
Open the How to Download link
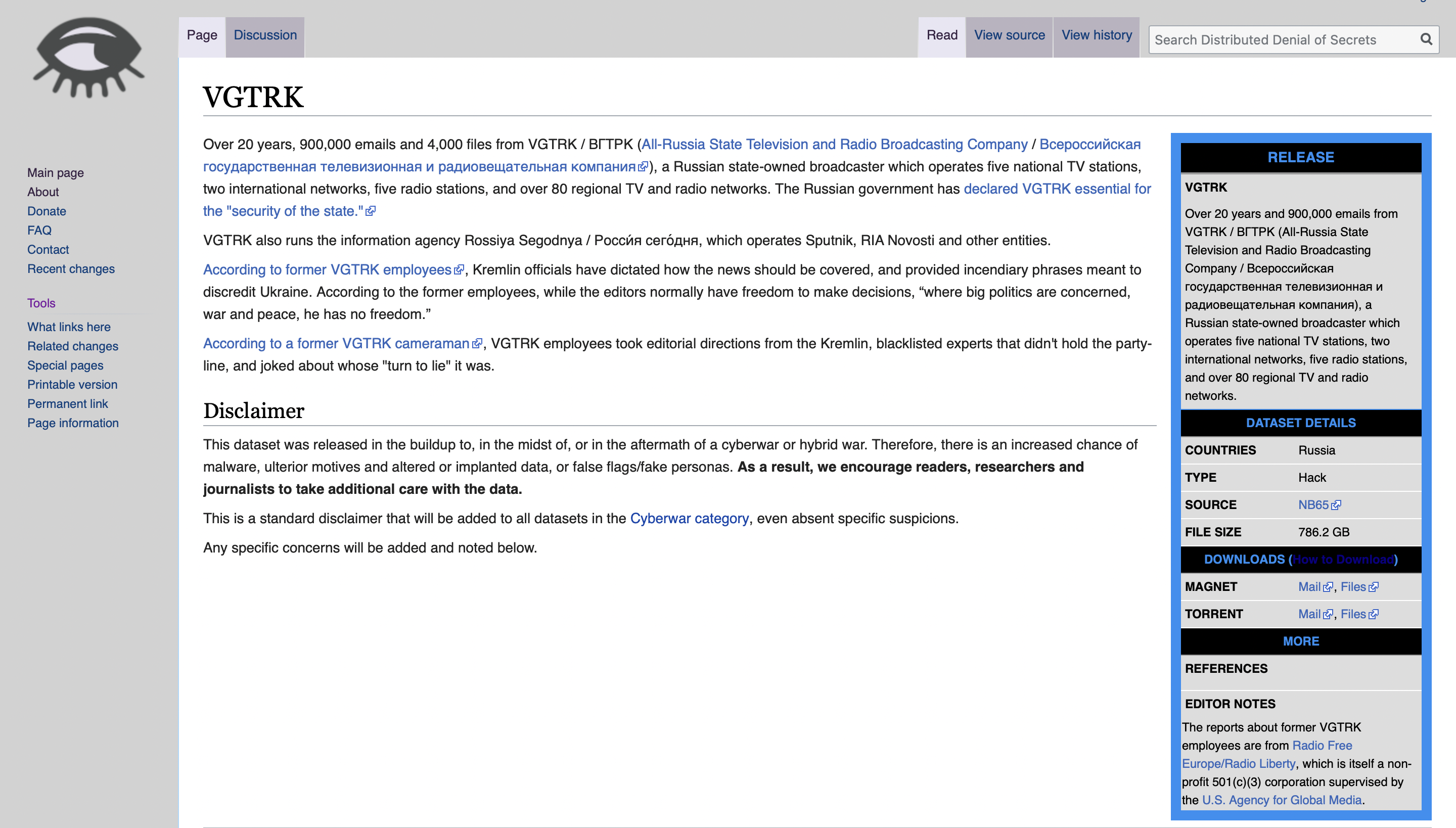tap(1343, 560)
